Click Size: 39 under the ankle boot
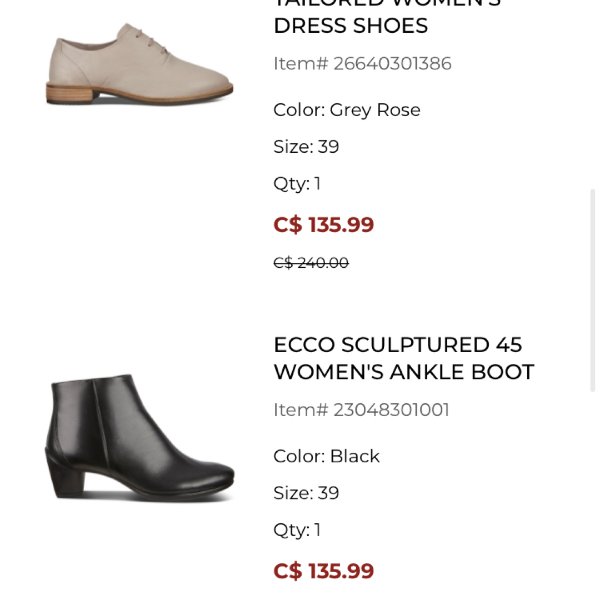This screenshot has width=600, height=600. coord(306,493)
